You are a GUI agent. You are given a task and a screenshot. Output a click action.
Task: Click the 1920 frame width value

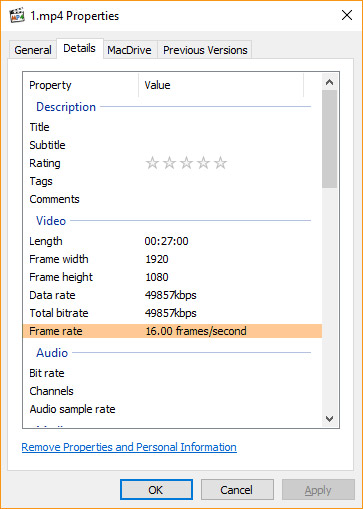click(x=157, y=259)
